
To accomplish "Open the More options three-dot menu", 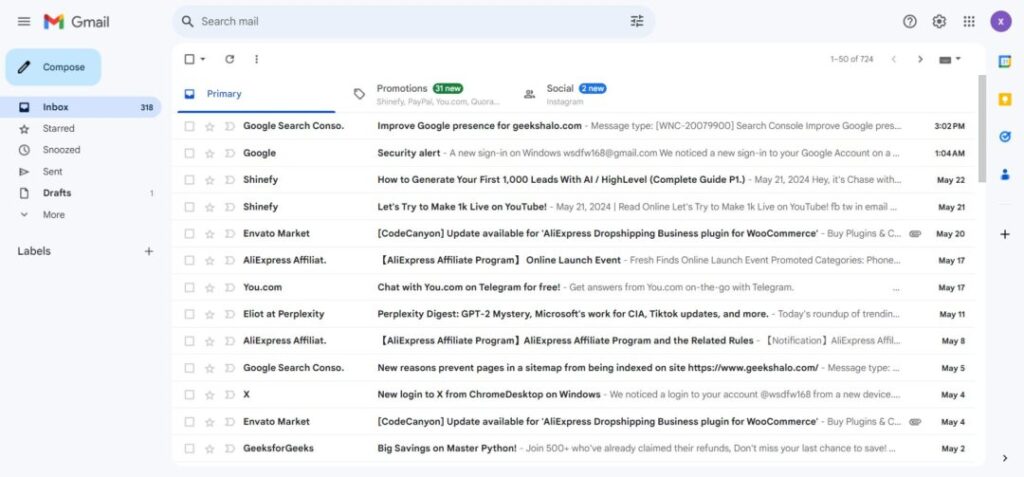I will [256, 59].
